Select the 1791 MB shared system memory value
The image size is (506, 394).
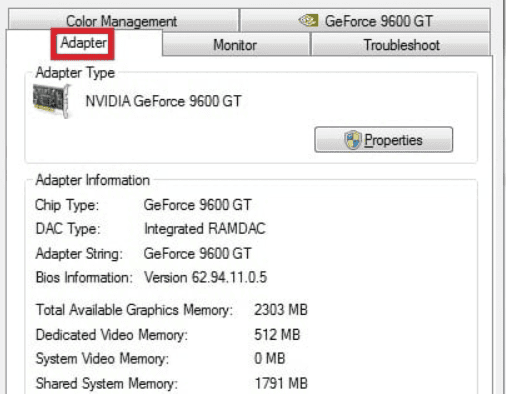[281, 383]
